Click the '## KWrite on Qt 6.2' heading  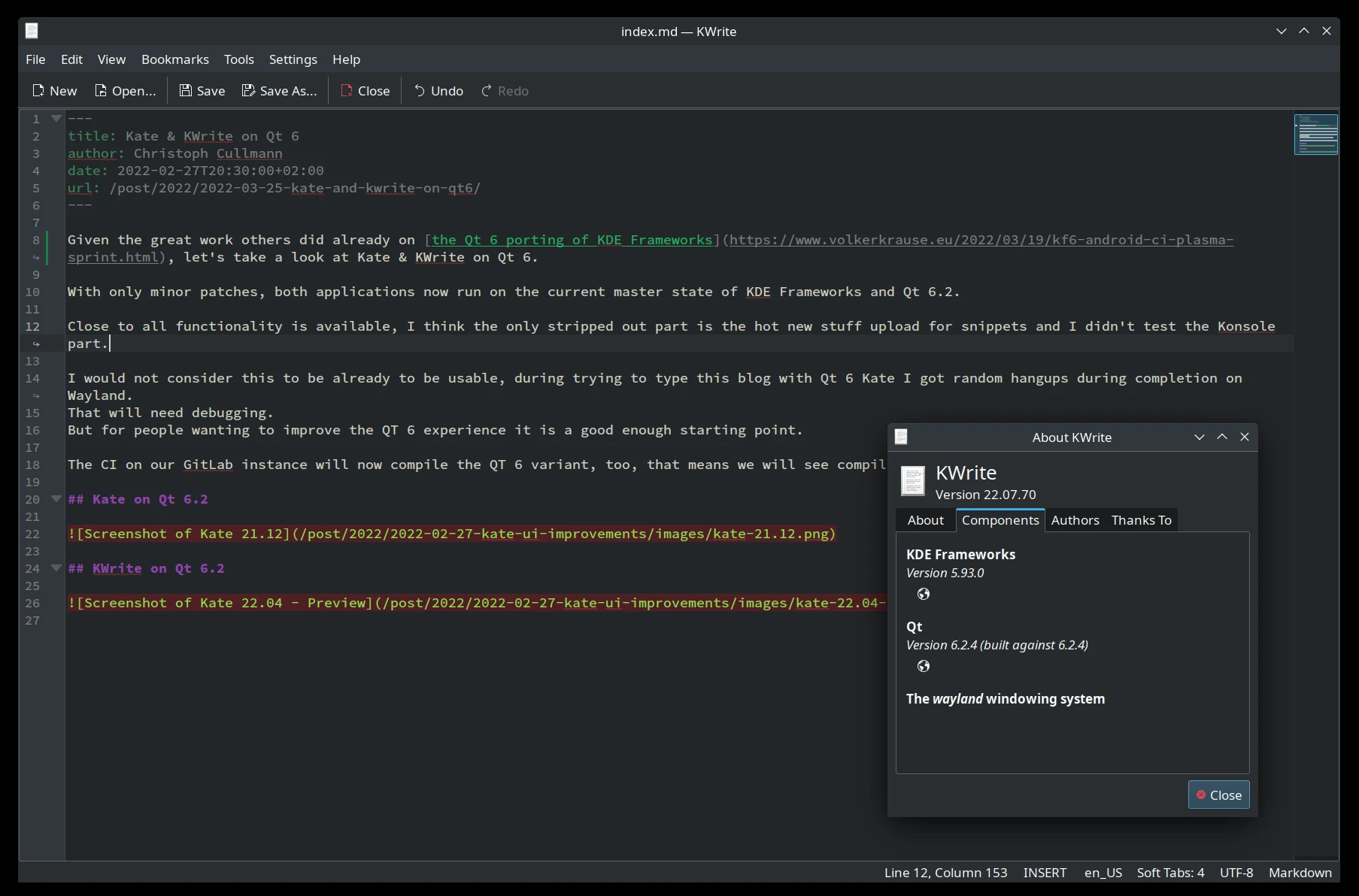pyautogui.click(x=146, y=568)
